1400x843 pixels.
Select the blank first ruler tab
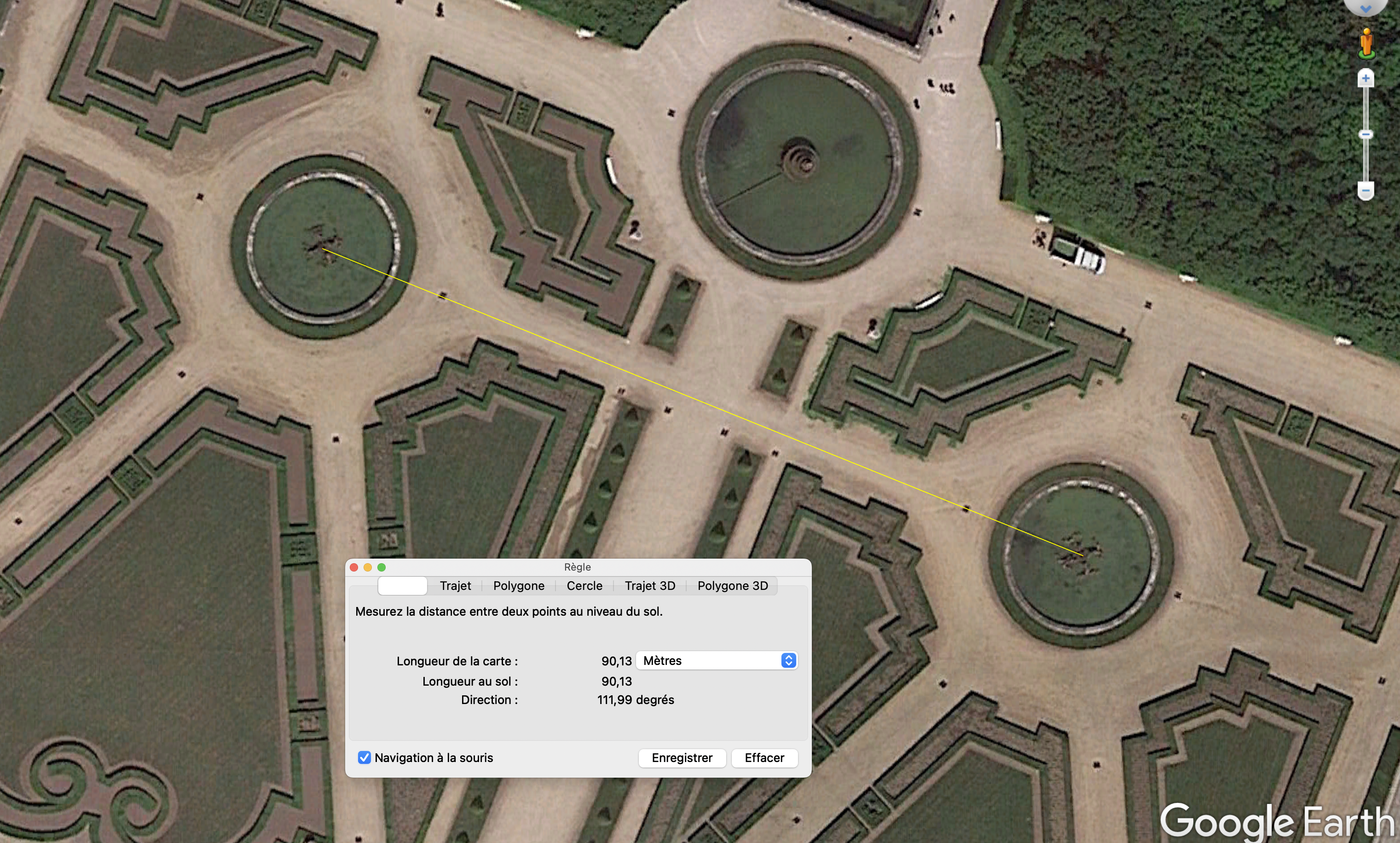(x=402, y=586)
